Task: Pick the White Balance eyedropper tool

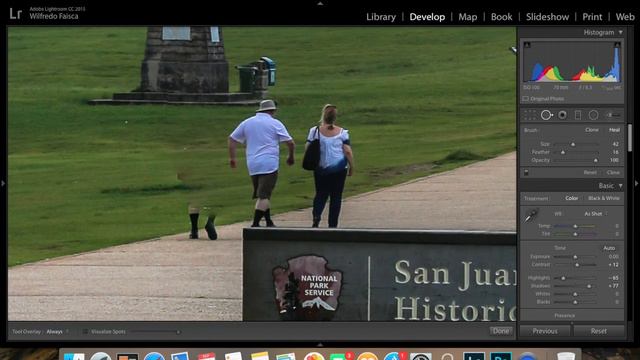Action: 531,216
